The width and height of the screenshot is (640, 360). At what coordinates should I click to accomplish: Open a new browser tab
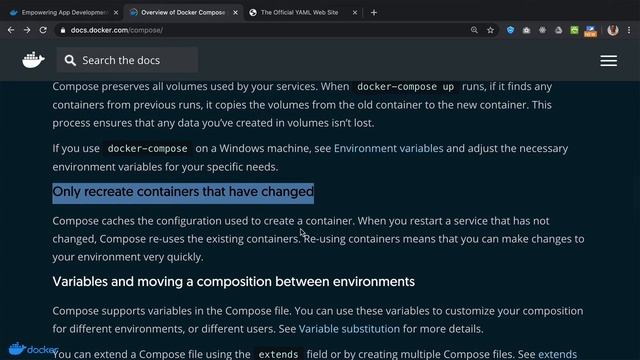coord(373,13)
